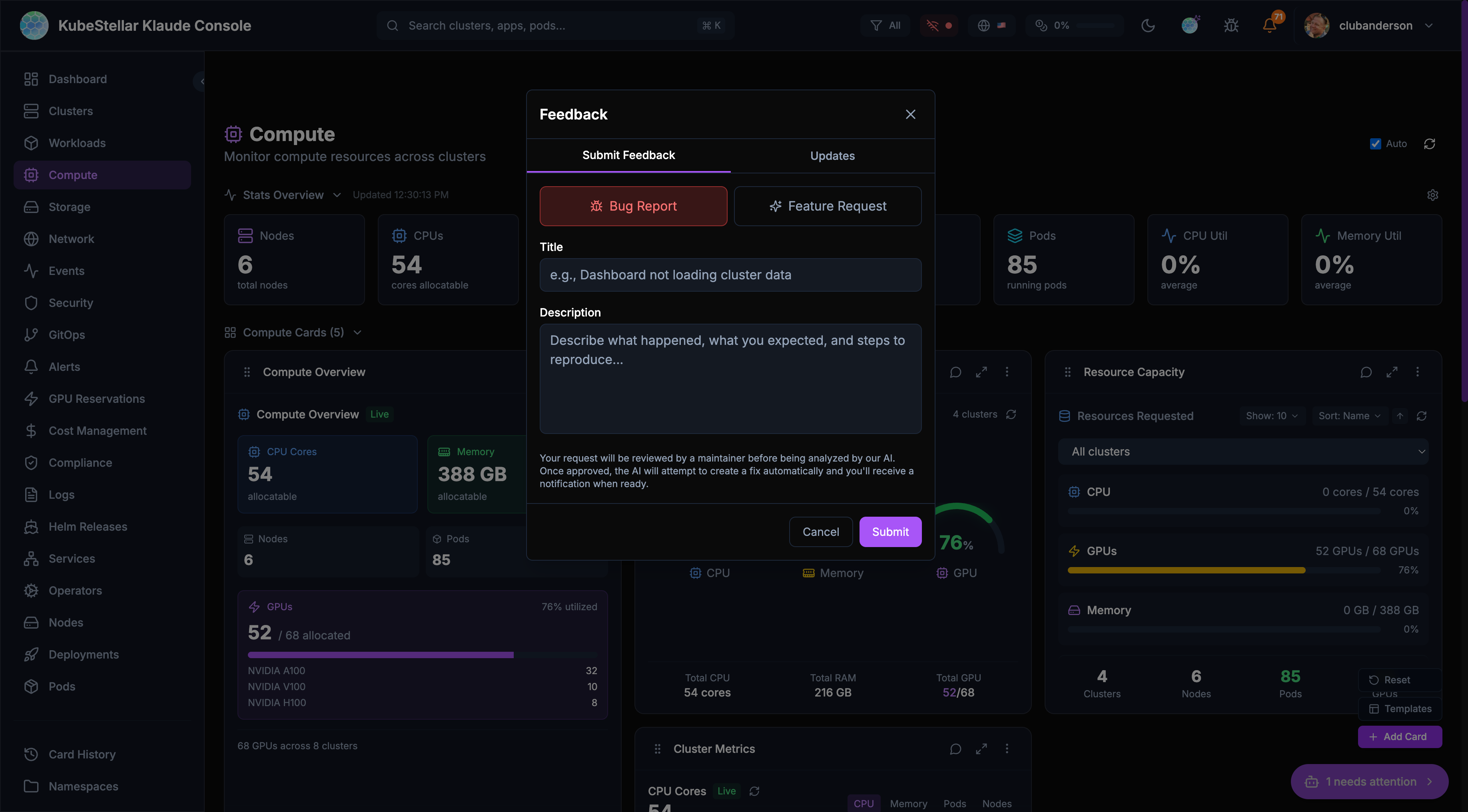The width and height of the screenshot is (1468, 812).
Task: Switch to the Updates tab
Action: [832, 155]
